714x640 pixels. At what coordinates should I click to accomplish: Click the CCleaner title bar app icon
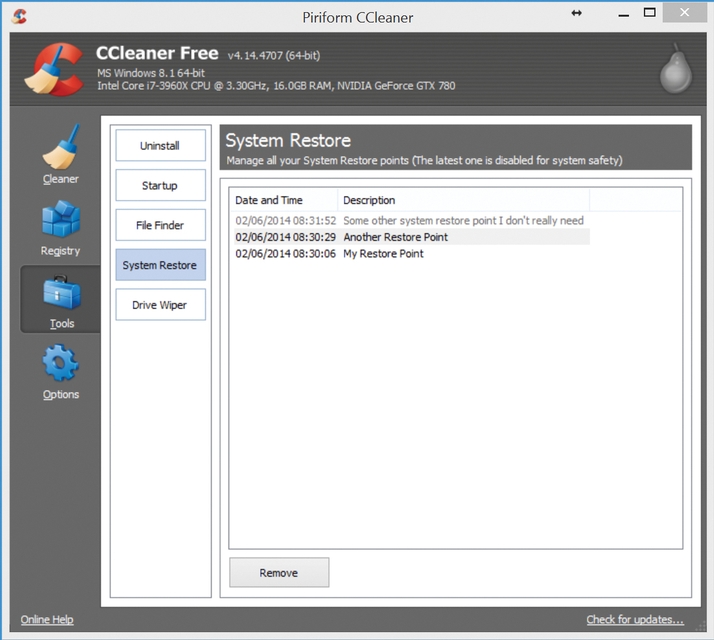pyautogui.click(x=19, y=16)
